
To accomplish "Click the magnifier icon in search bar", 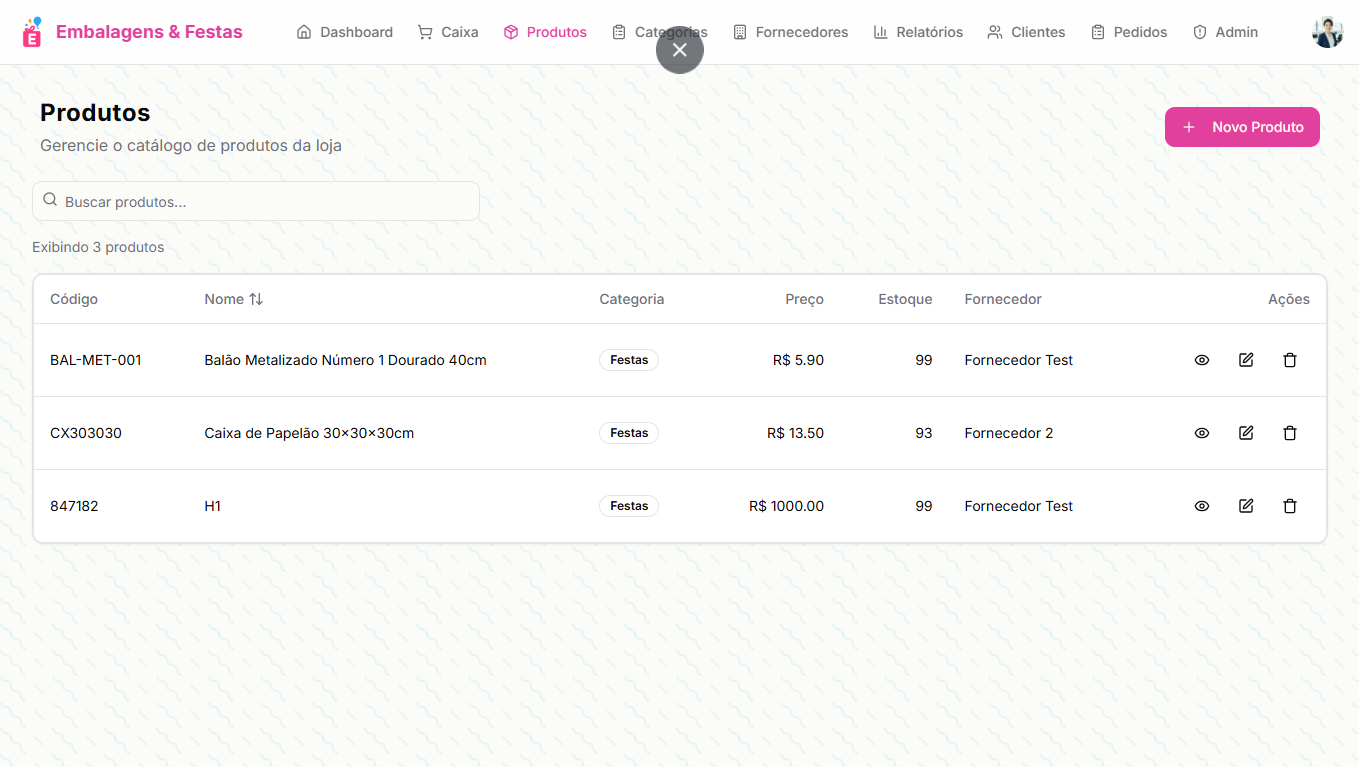I will click(x=50, y=201).
